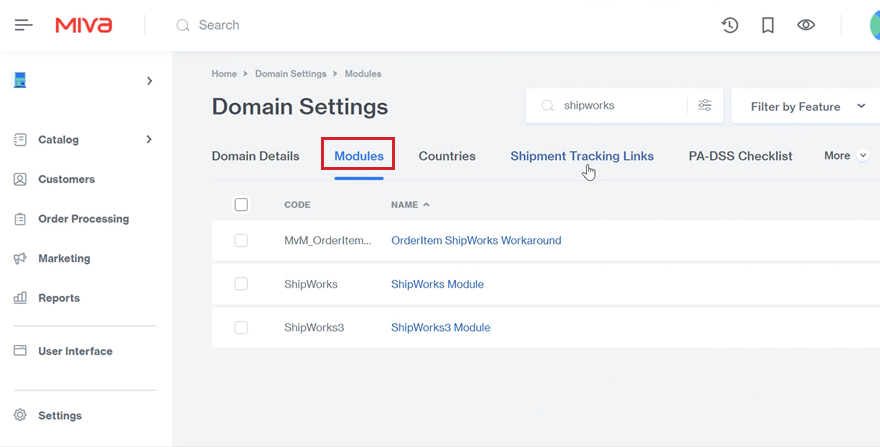Open the history clock icon
This screenshot has height=447, width=880.
pyautogui.click(x=730, y=25)
